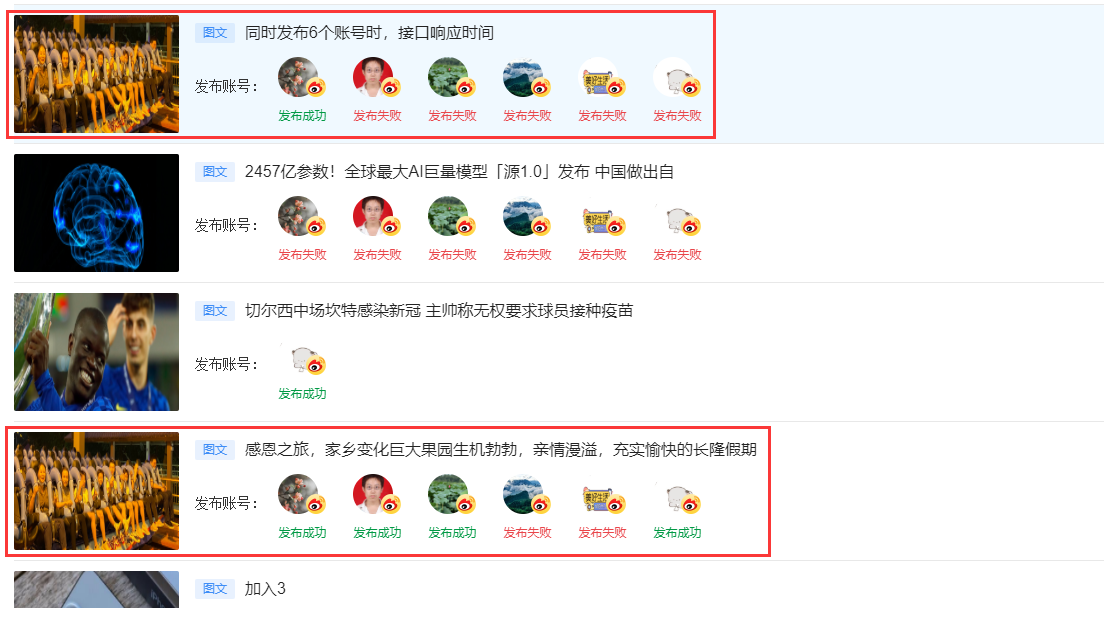Click first account avatar in first post row
The image size is (1104, 619).
coord(299,77)
